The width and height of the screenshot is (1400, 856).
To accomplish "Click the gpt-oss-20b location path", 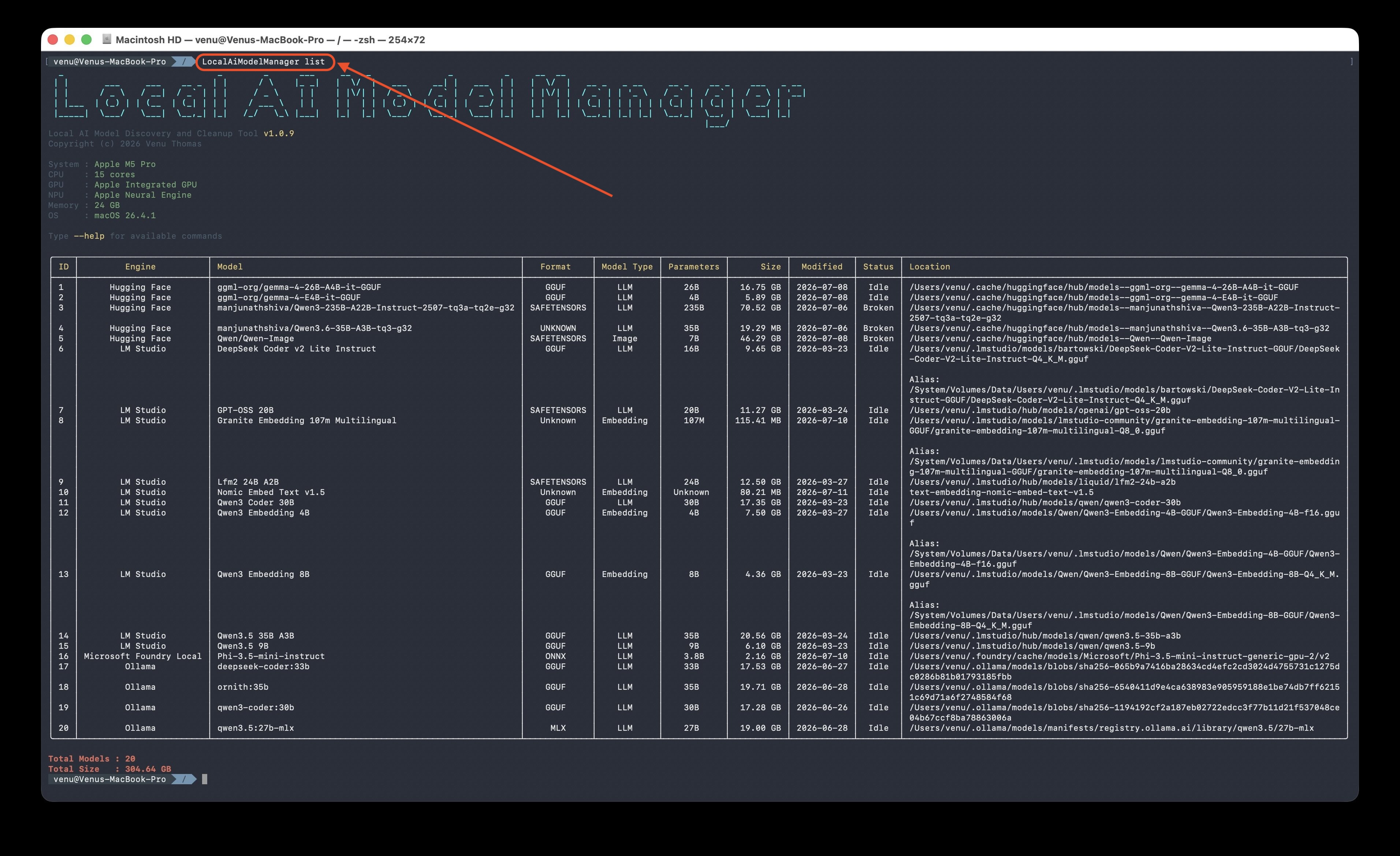I will coord(1040,410).
